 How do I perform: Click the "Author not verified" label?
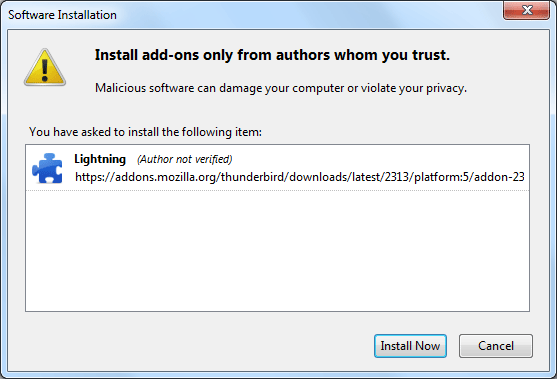coord(185,159)
